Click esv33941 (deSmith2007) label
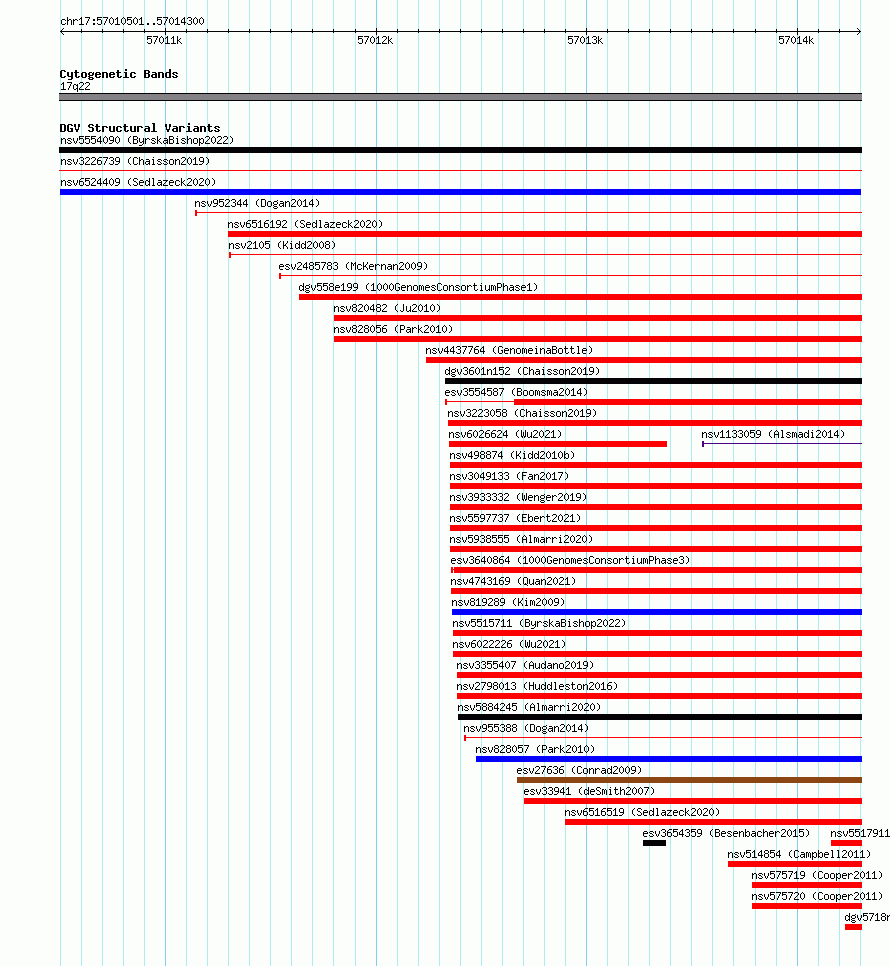Viewport: 890px width, 966px height. pyautogui.click(x=589, y=790)
